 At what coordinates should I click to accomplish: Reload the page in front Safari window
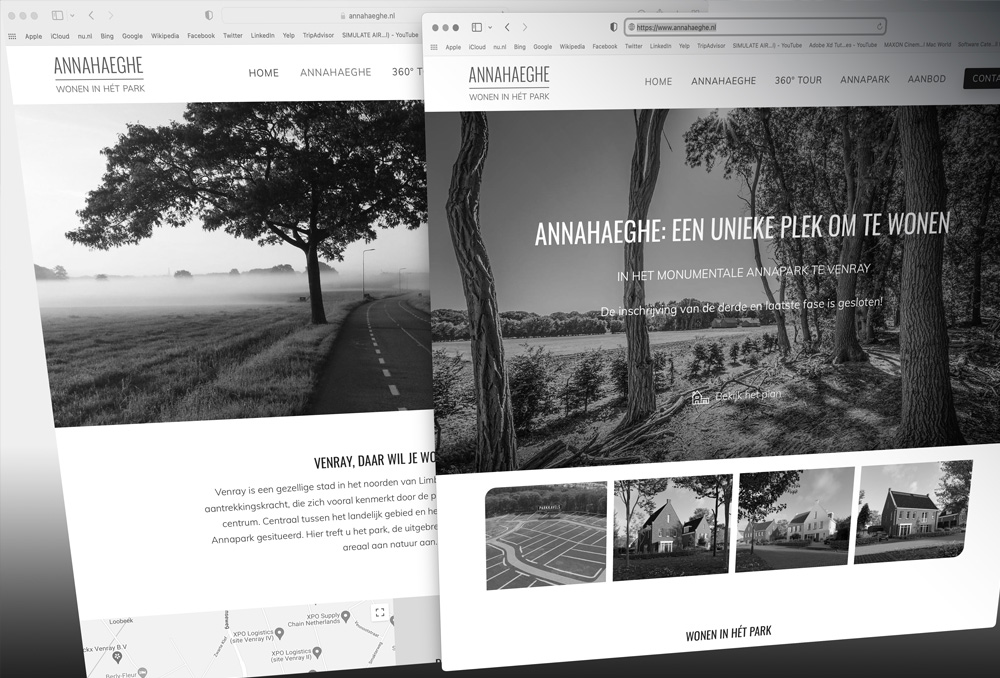click(x=879, y=27)
